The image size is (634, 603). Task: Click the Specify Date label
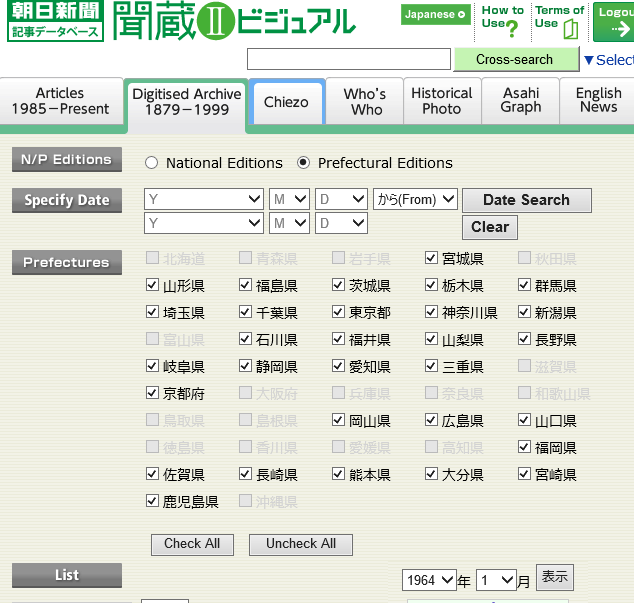67,200
